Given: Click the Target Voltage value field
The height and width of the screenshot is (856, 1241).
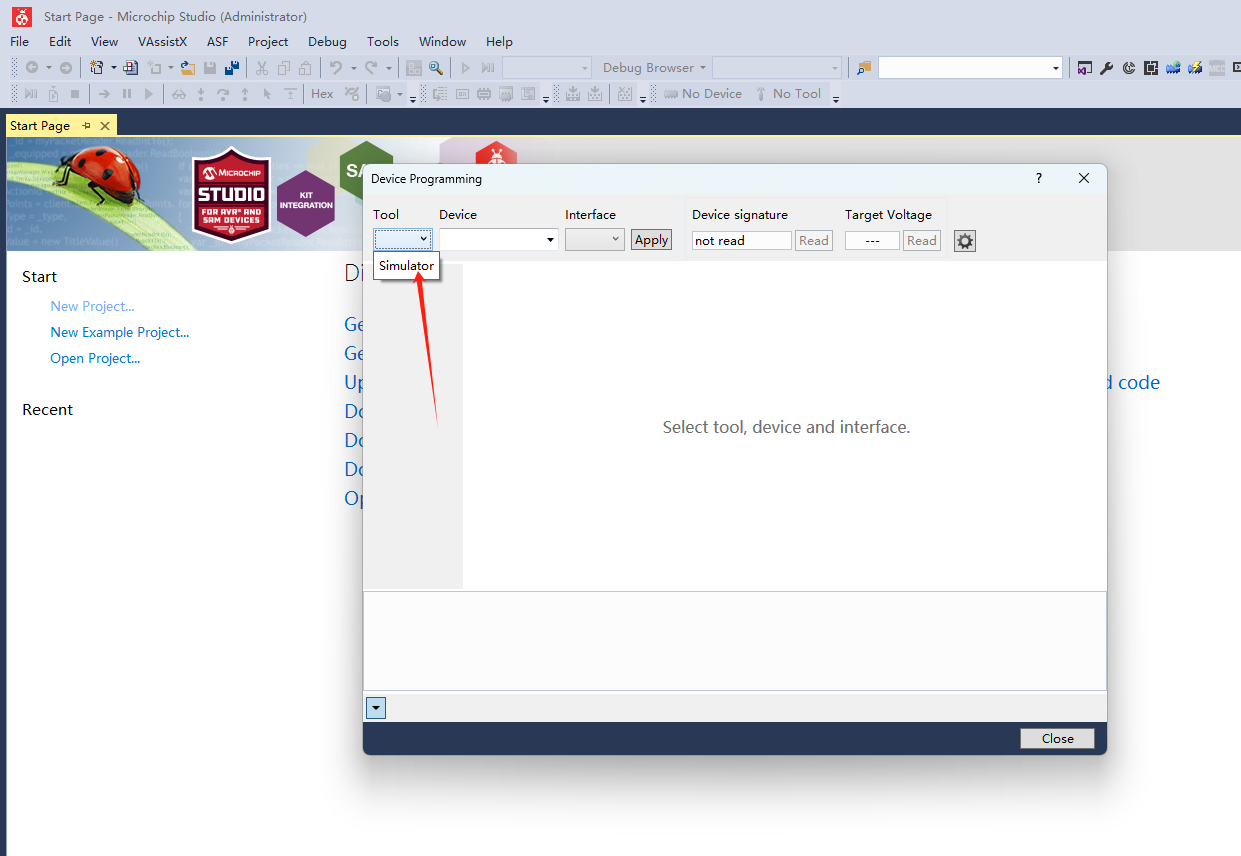Looking at the screenshot, I should [872, 241].
